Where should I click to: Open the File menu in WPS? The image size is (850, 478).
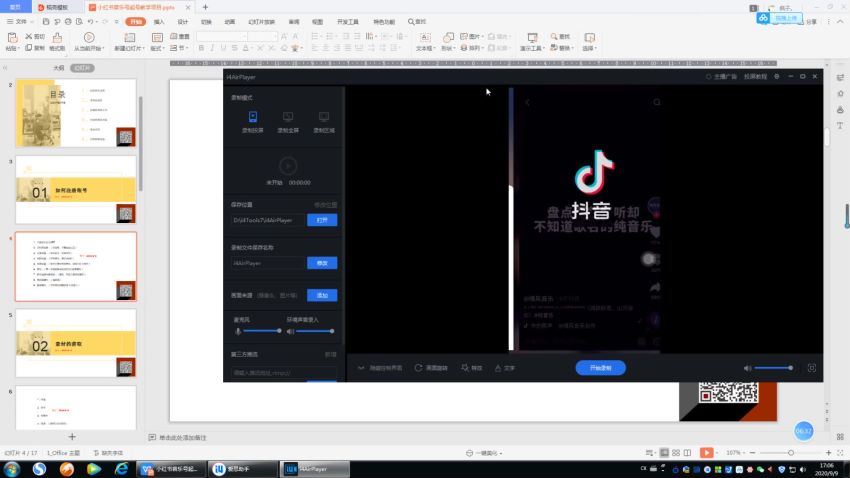18,22
